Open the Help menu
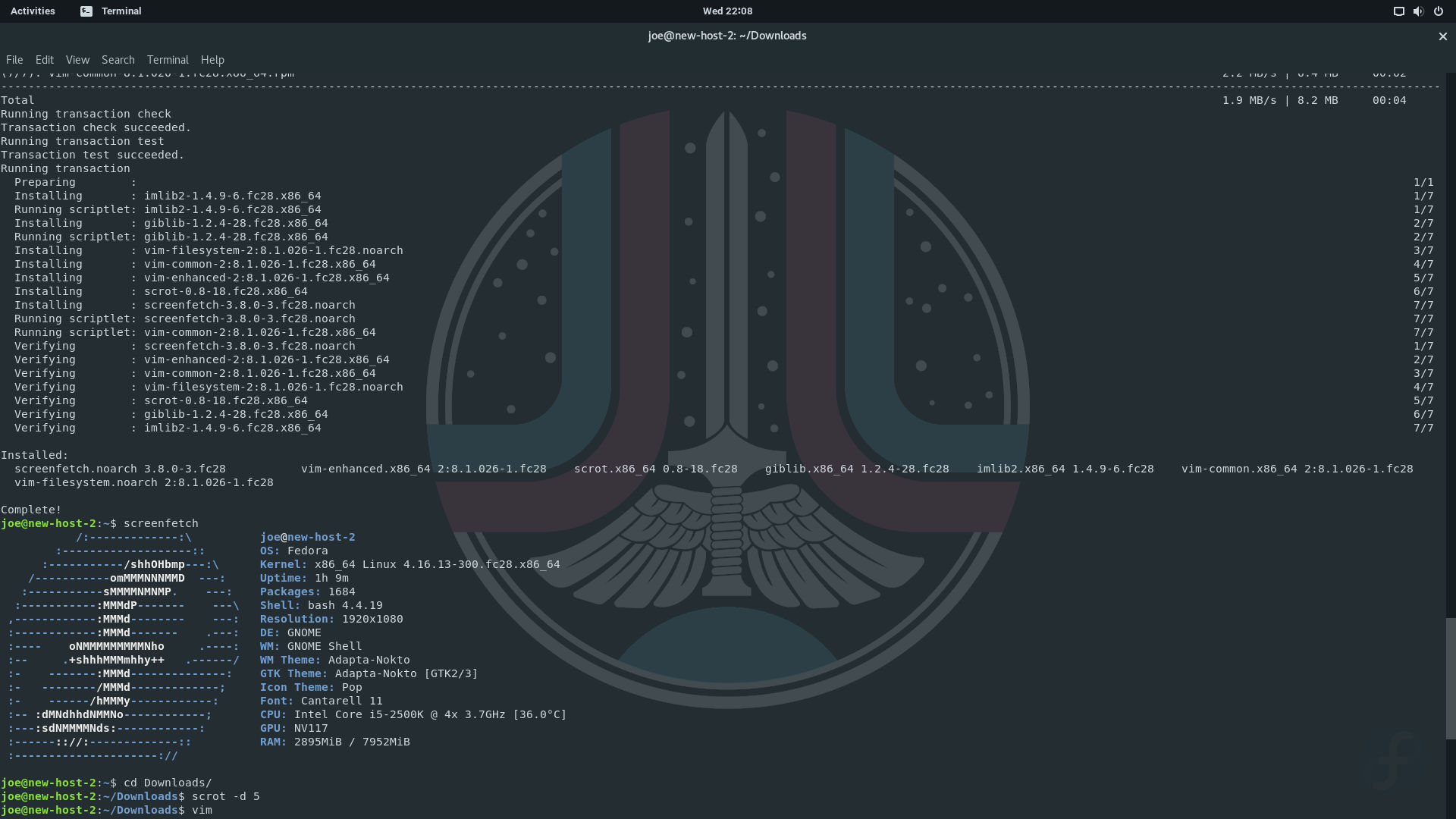The width and height of the screenshot is (1456, 819). [212, 60]
